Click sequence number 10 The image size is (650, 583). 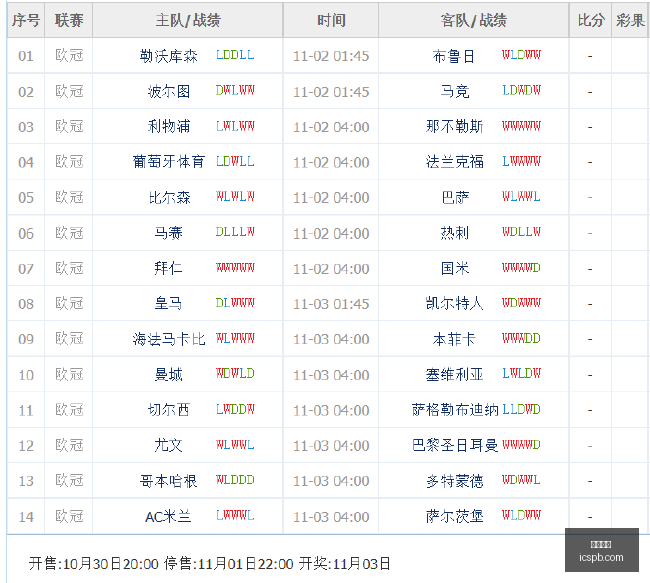tap(26, 375)
